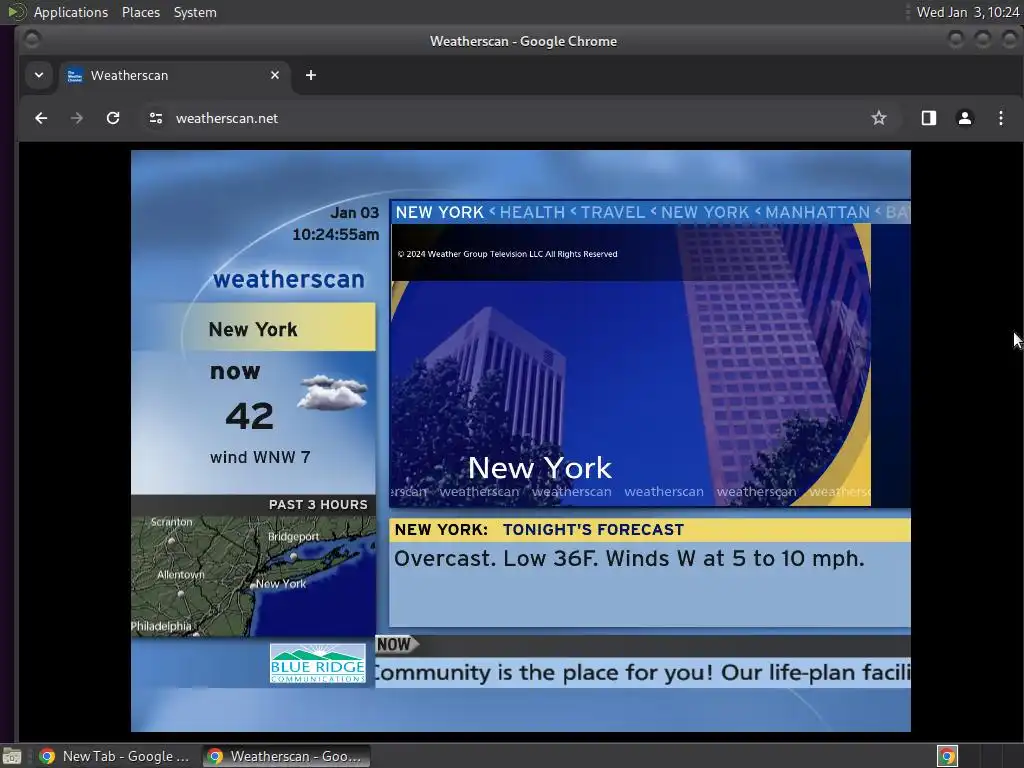Open Chrome three-dot menu
Viewport: 1024px width, 768px height.
(x=1000, y=118)
